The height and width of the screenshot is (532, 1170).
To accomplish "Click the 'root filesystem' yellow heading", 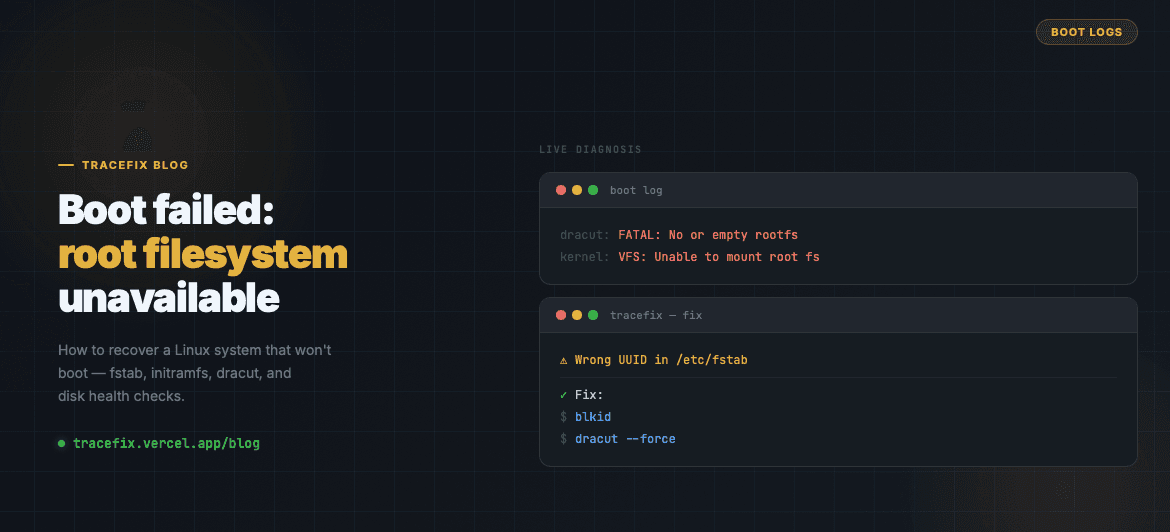I will coord(203,255).
